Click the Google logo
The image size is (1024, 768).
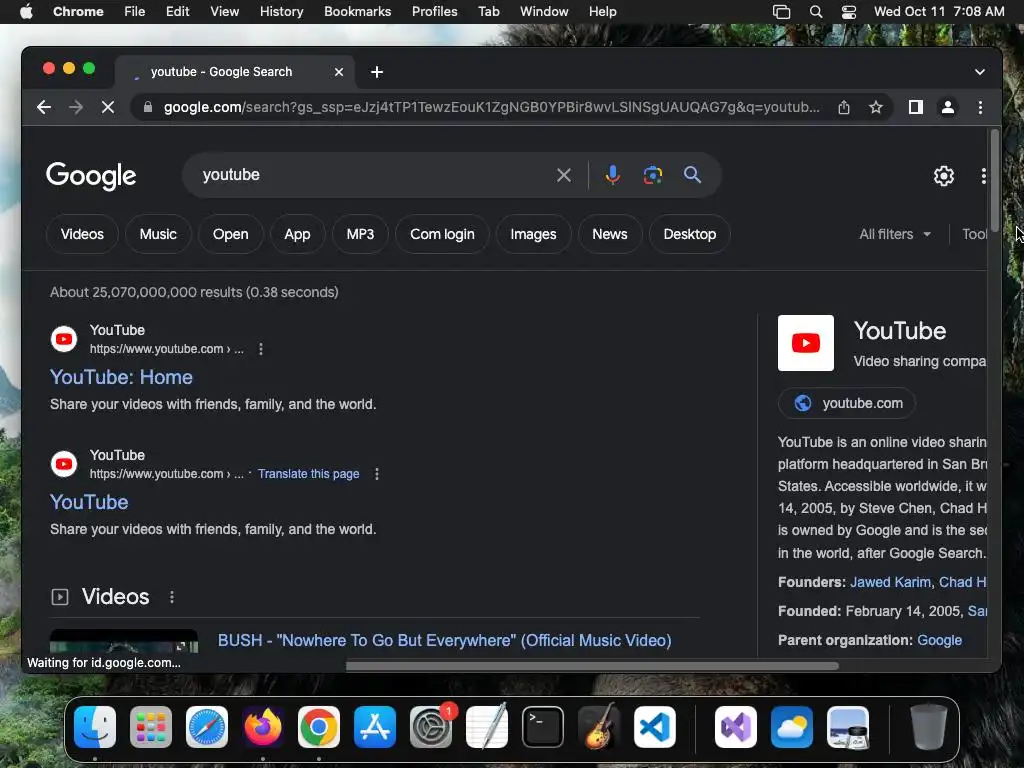point(91,176)
